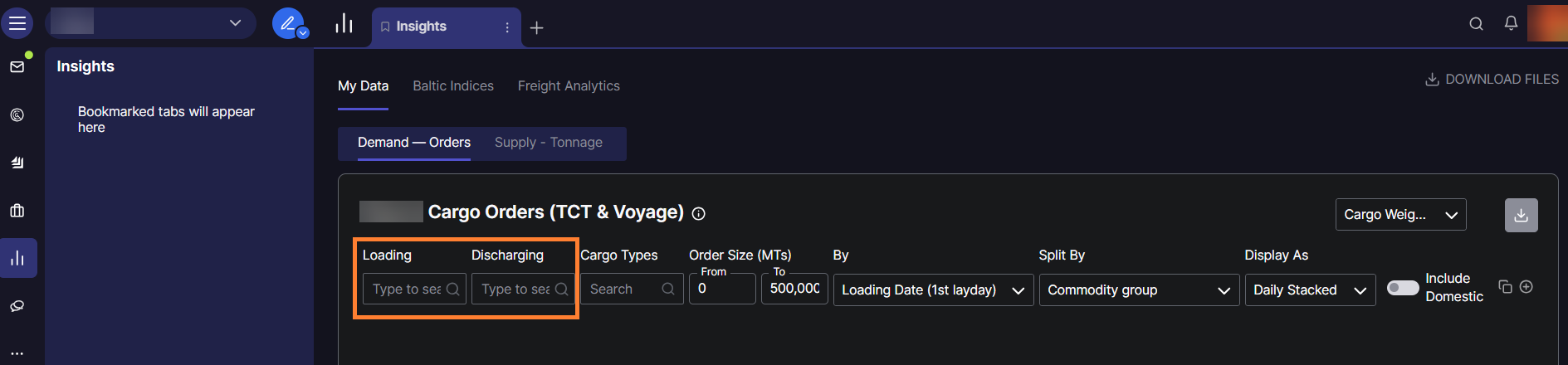
Task: Switch to the Baltic Indices tab
Action: [x=453, y=86]
